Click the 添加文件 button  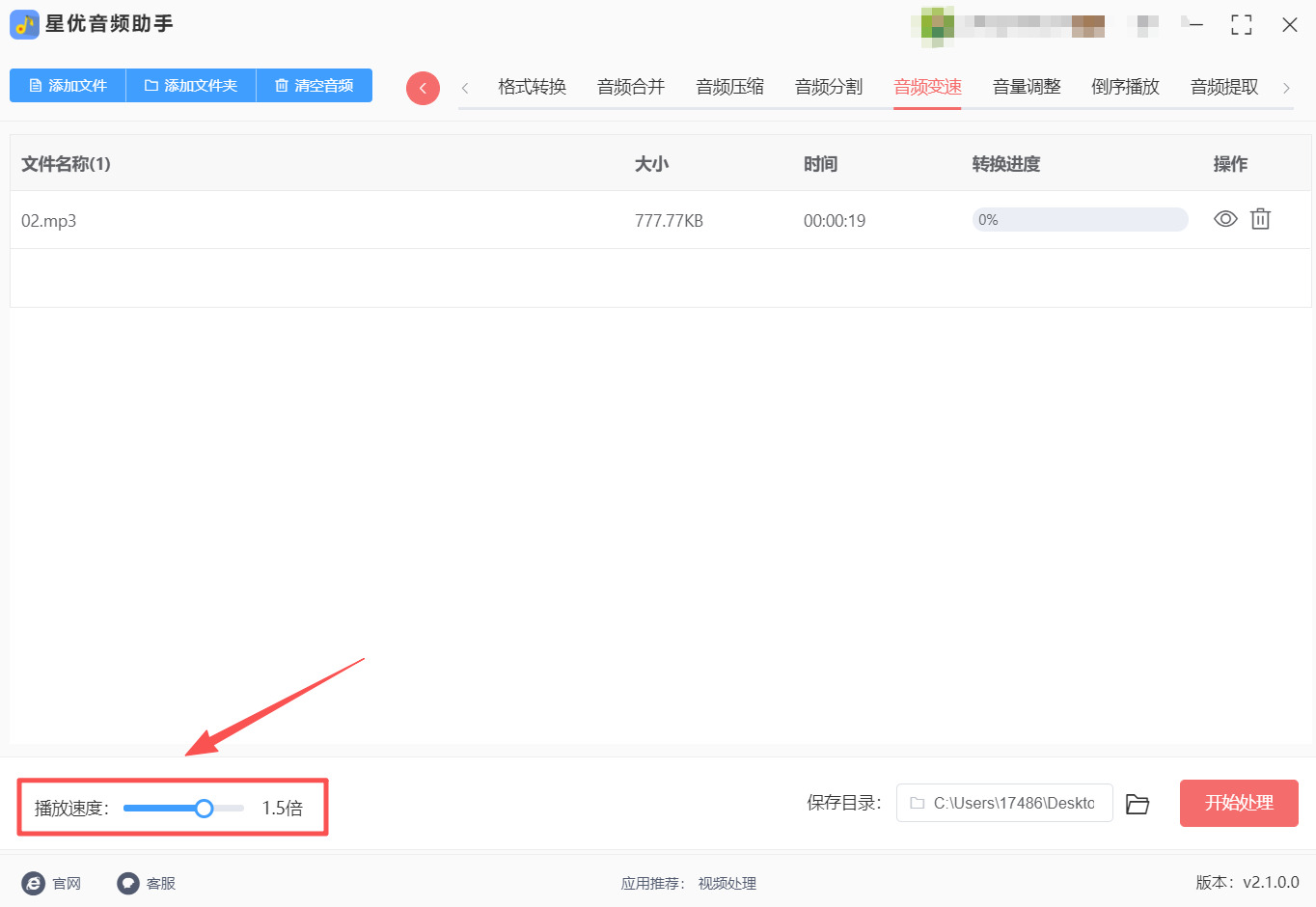coord(68,86)
